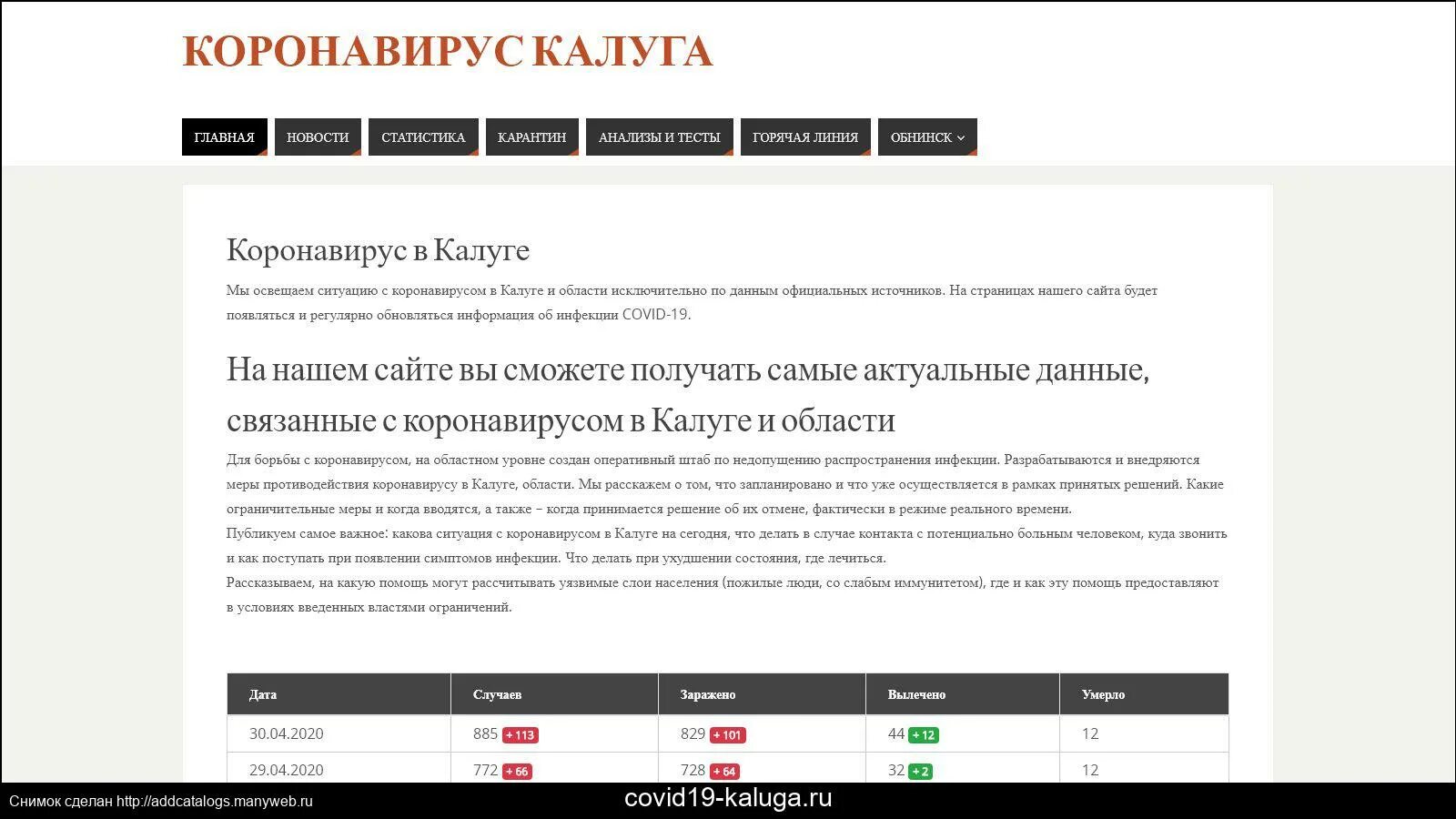Click the paragraph starting 'Мы освещаем ситуацию'

pyautogui.click(x=692, y=302)
